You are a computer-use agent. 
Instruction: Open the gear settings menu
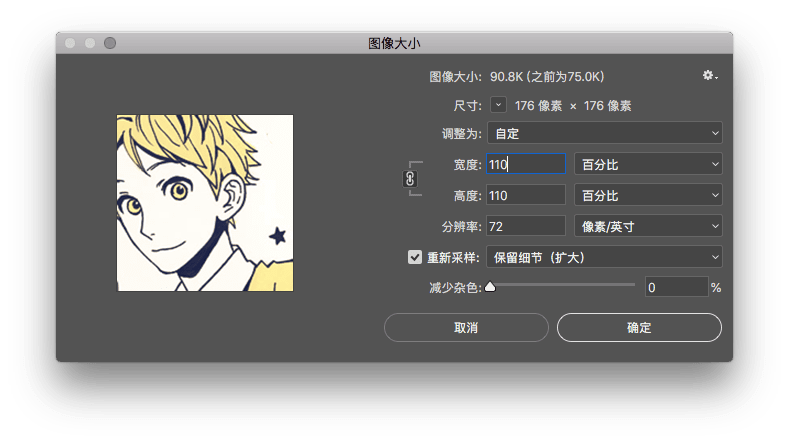click(710, 76)
